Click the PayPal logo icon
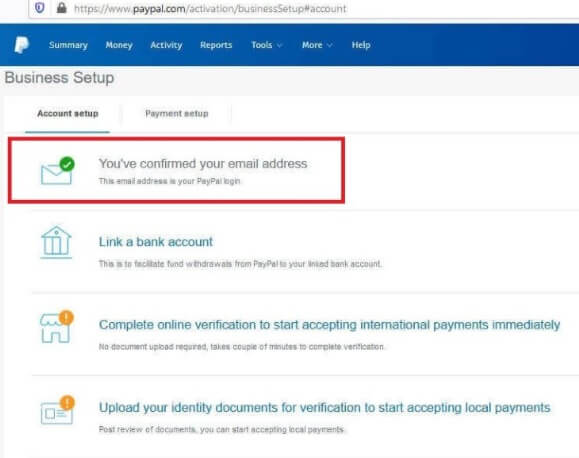This screenshot has width=579, height=458. [x=21, y=45]
